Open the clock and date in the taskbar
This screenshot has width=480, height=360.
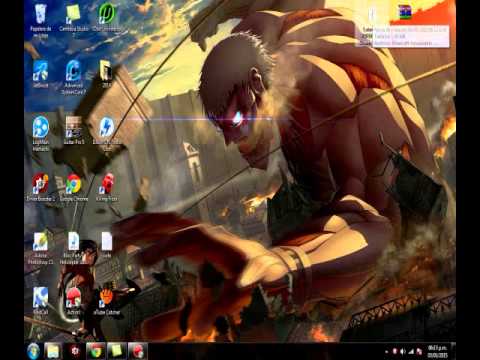(438, 351)
